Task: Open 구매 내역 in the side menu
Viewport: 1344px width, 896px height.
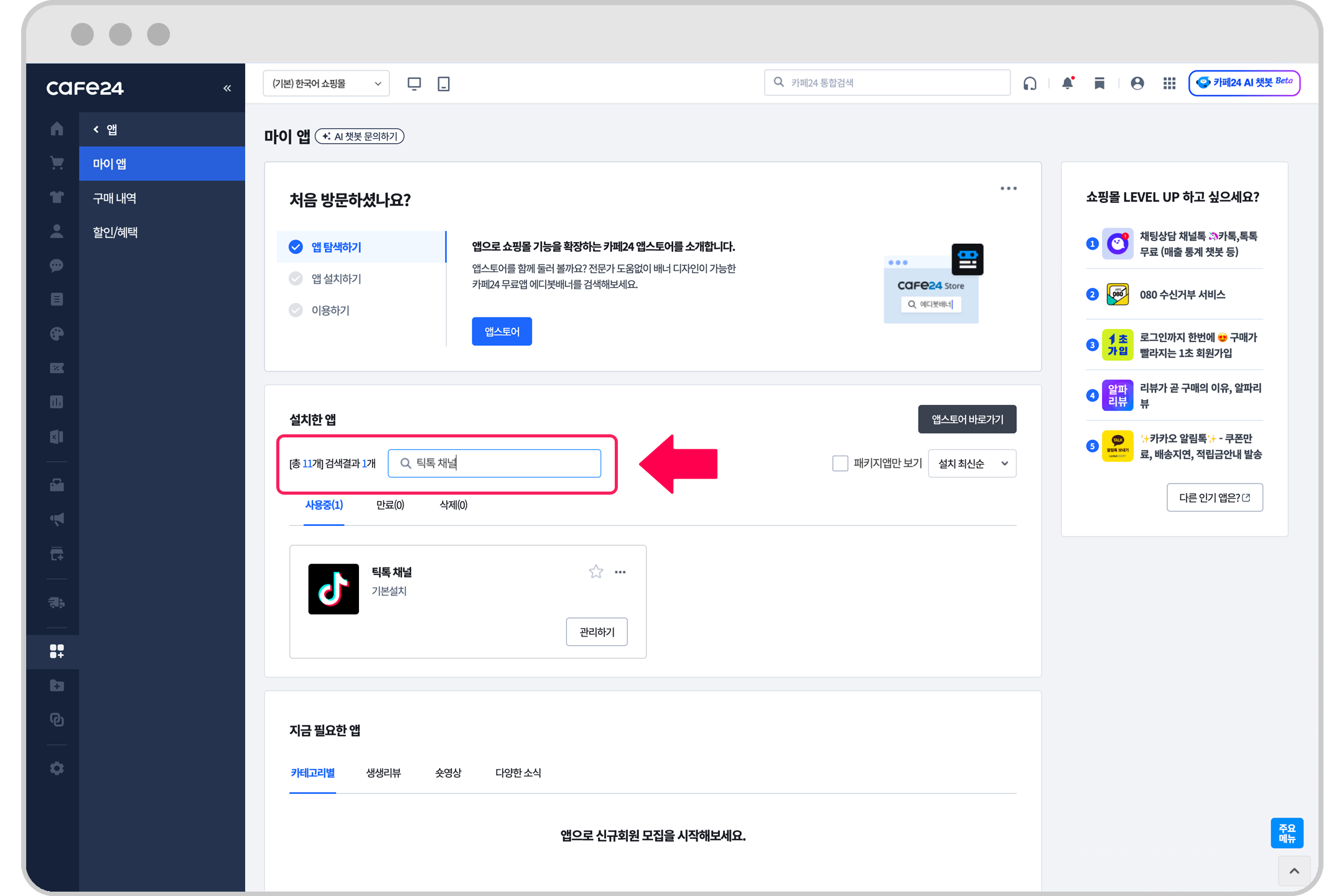Action: [162, 198]
